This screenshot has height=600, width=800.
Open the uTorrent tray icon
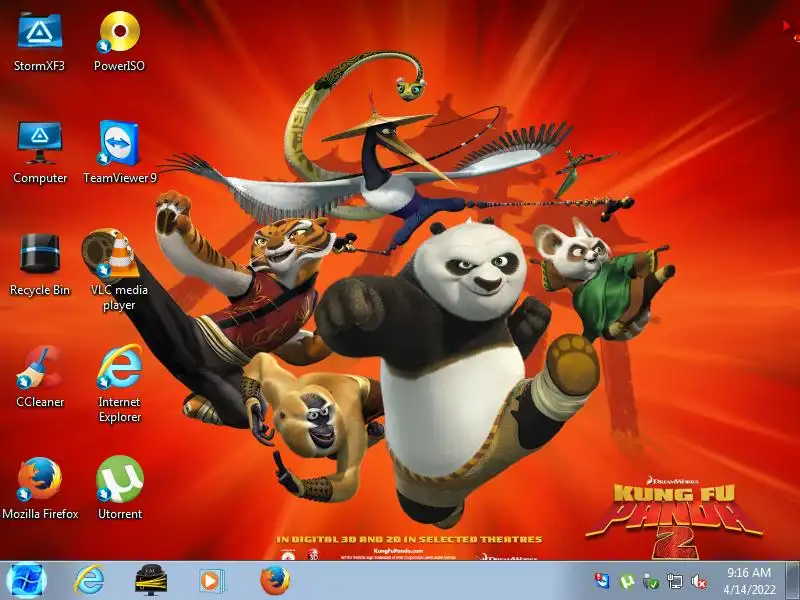pyautogui.click(x=627, y=581)
